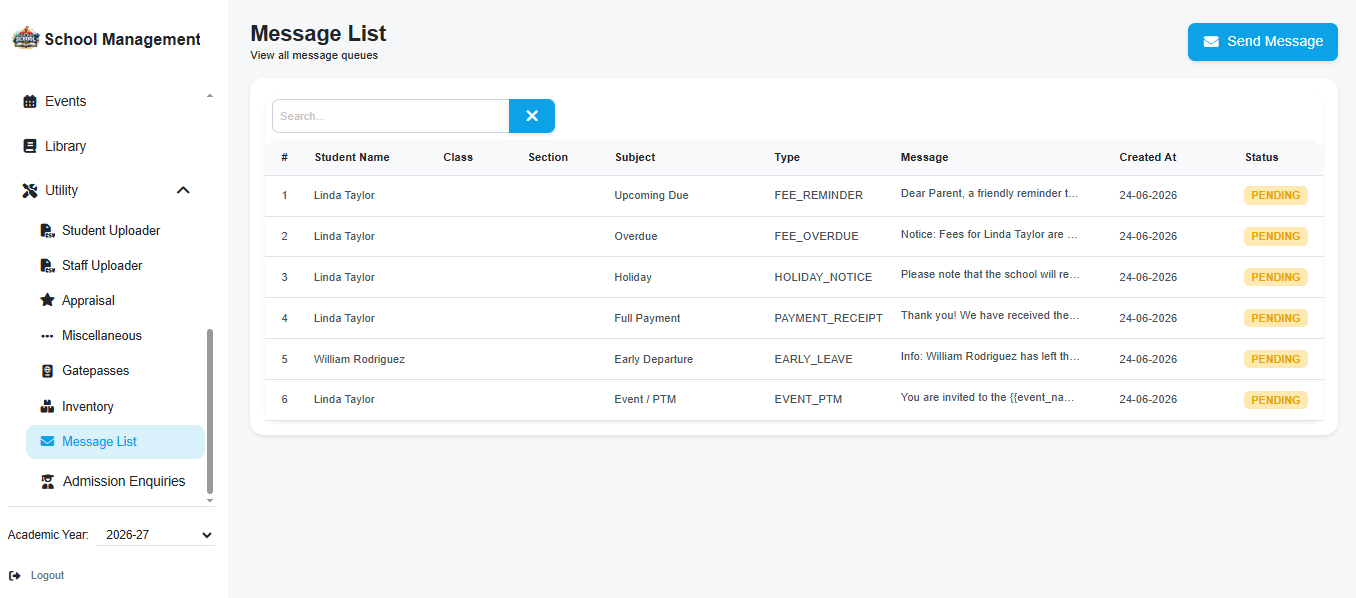Image resolution: width=1356 pixels, height=598 pixels.
Task: Click the sidebar scroll-down arrow
Action: coord(210,500)
